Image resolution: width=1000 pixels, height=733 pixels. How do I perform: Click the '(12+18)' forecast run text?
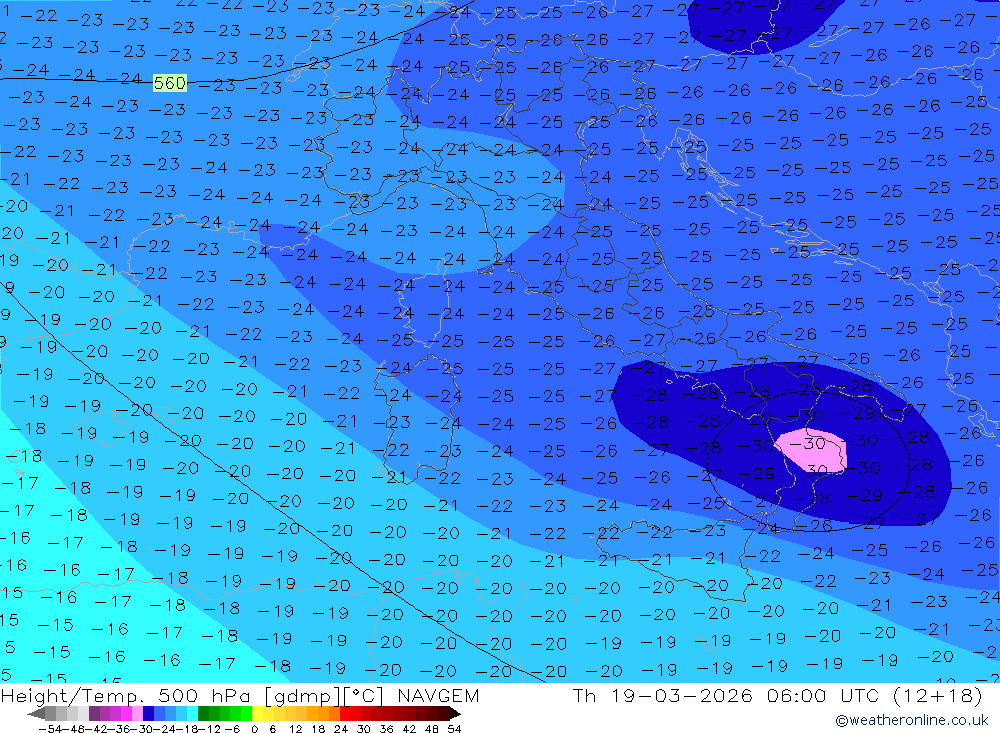coord(937,695)
